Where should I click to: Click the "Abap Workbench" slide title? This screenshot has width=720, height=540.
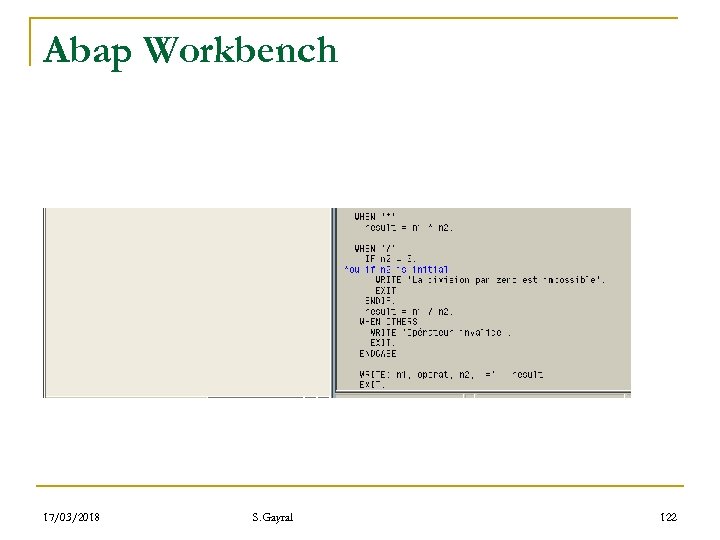[x=191, y=51]
